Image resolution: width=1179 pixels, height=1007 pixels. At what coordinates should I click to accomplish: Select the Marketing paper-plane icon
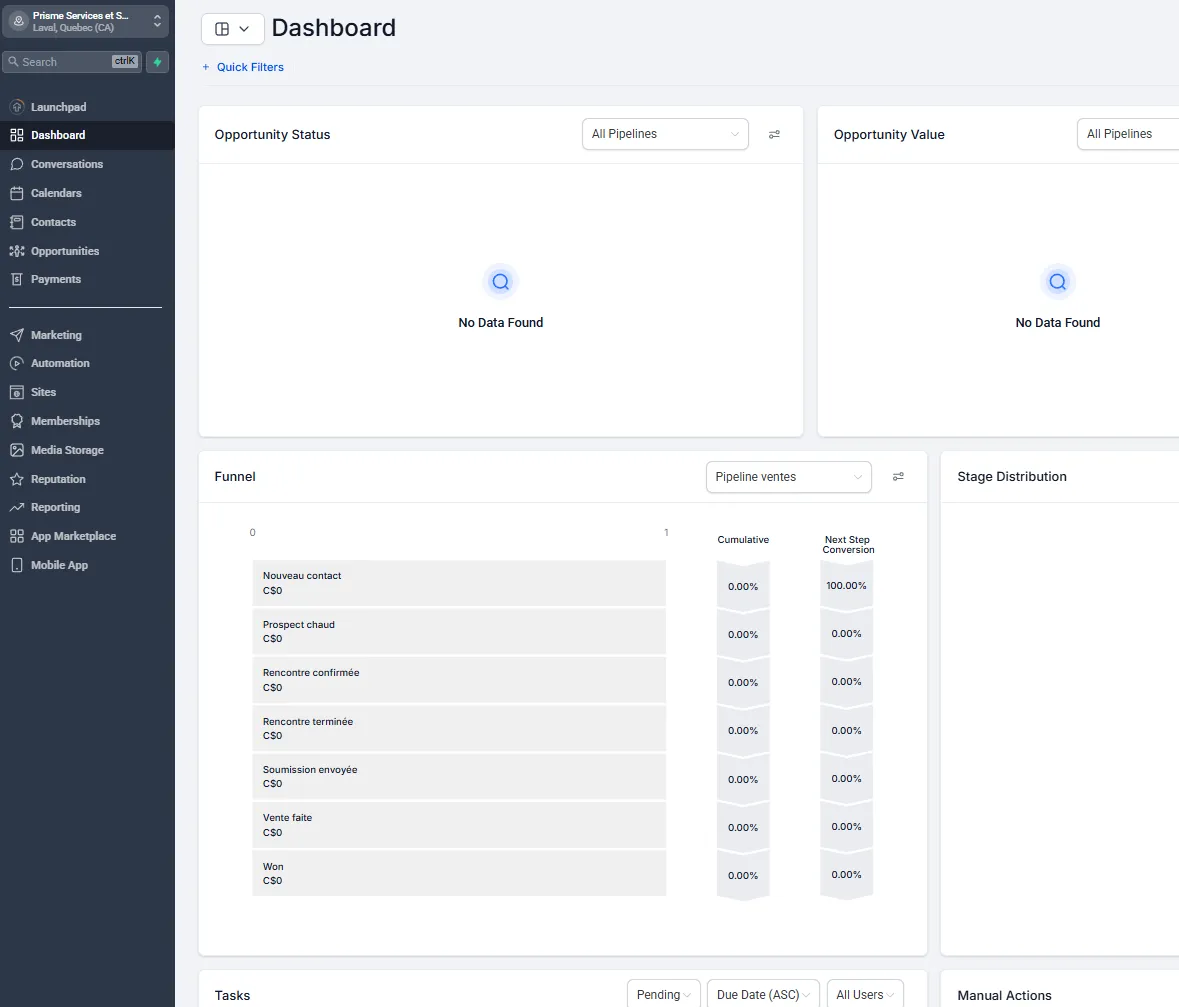[x=19, y=334]
